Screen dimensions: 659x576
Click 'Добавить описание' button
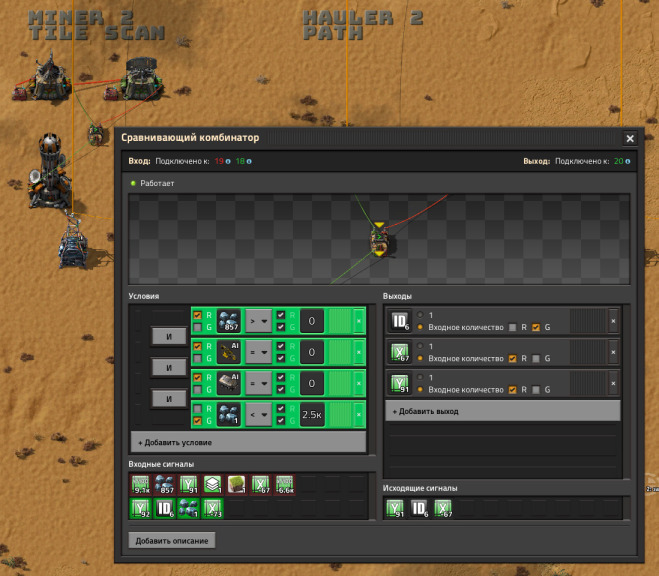pos(172,541)
